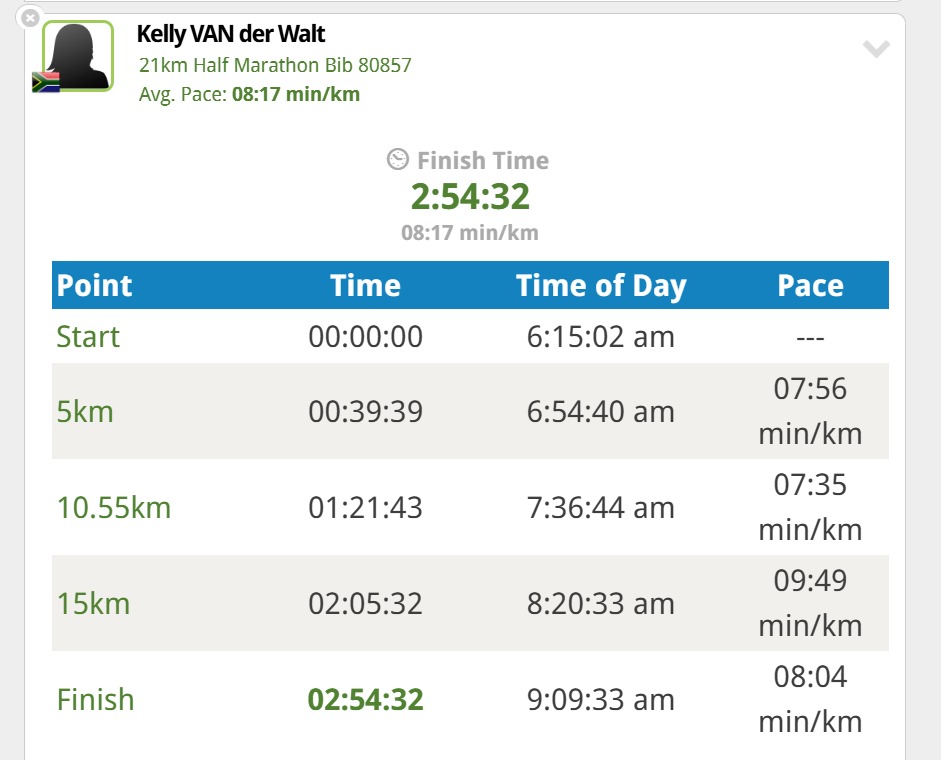Click the 9:09:33 am time of day
Image resolution: width=941 pixels, height=760 pixels.
(601, 700)
